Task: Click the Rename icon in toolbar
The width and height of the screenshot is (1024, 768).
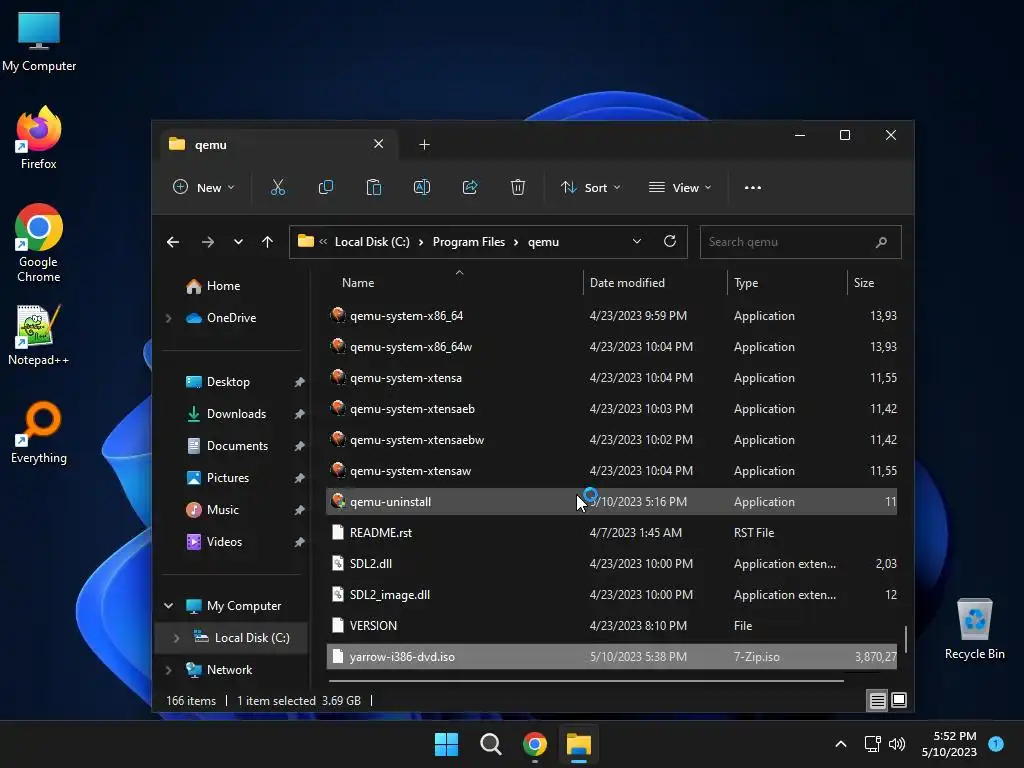Action: (422, 187)
